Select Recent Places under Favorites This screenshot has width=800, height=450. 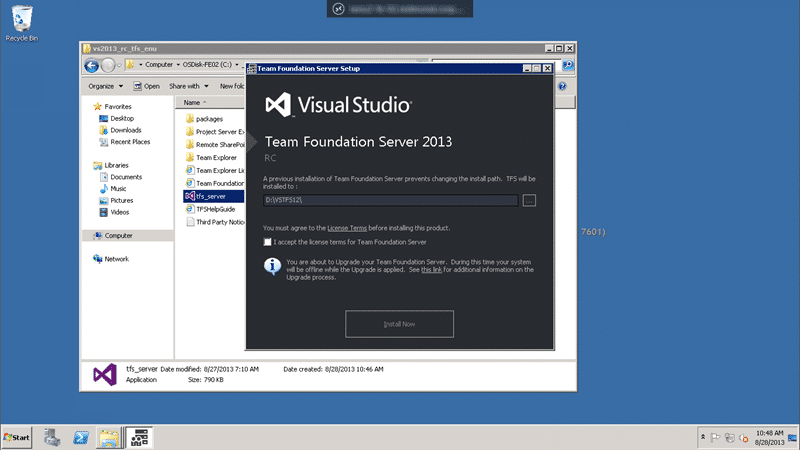(x=125, y=142)
